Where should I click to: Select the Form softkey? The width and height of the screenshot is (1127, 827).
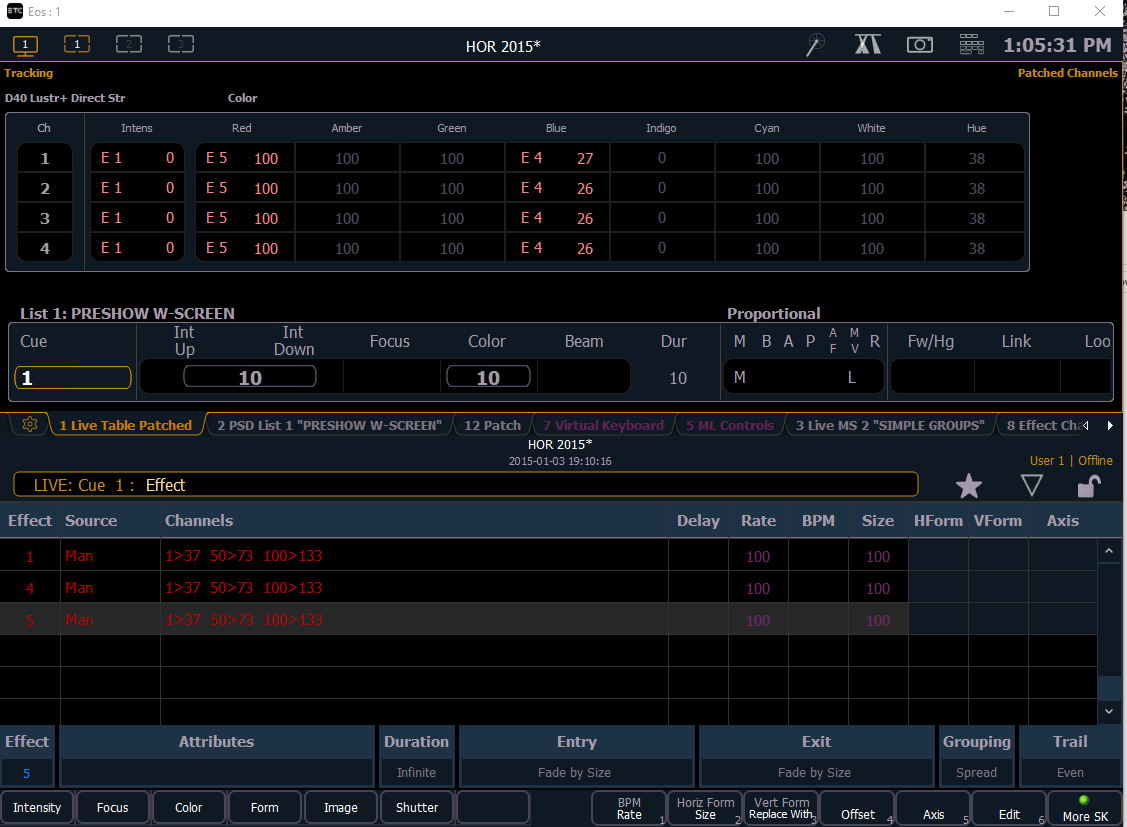[264, 808]
